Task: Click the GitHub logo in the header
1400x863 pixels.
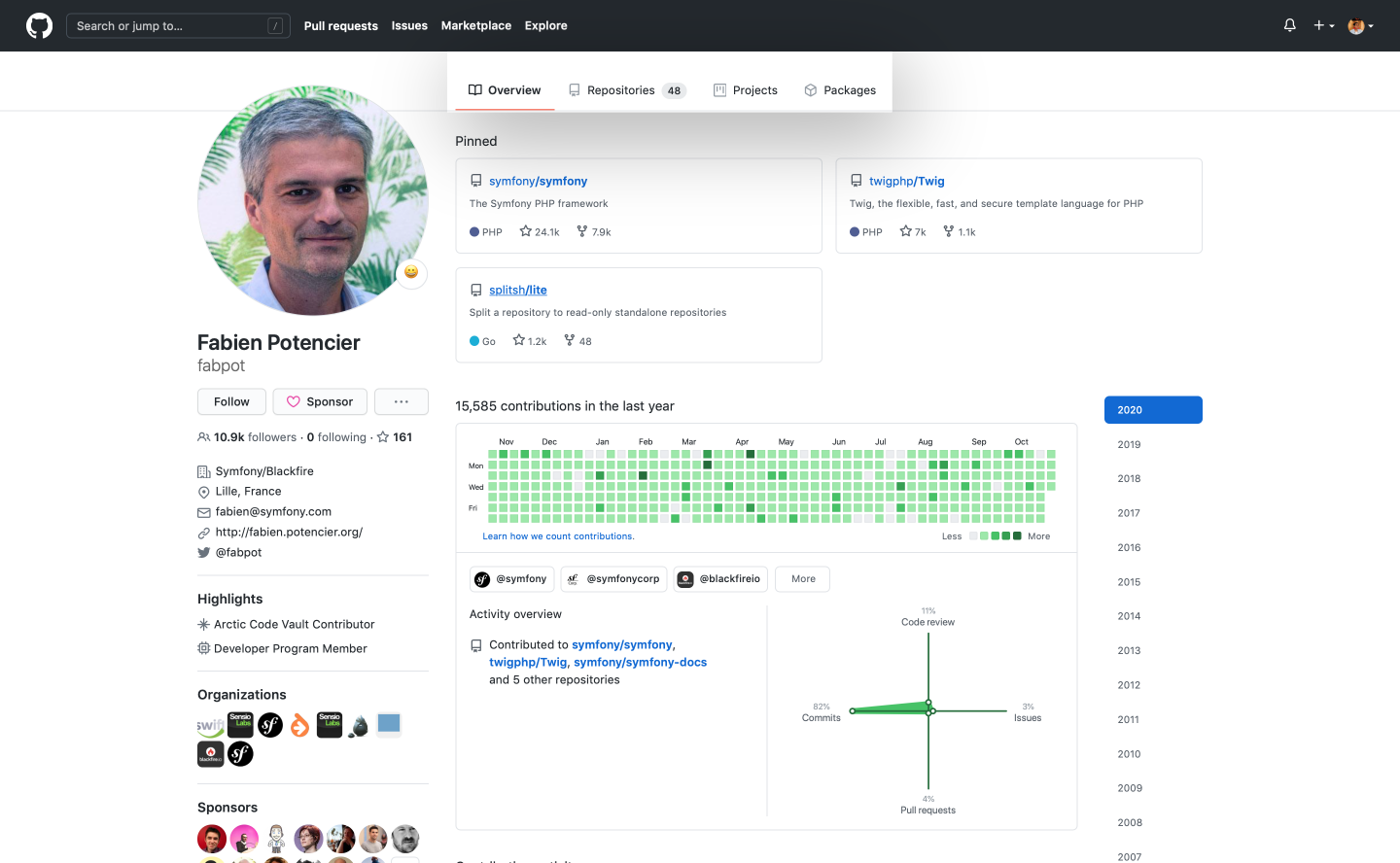Action: coord(39,25)
